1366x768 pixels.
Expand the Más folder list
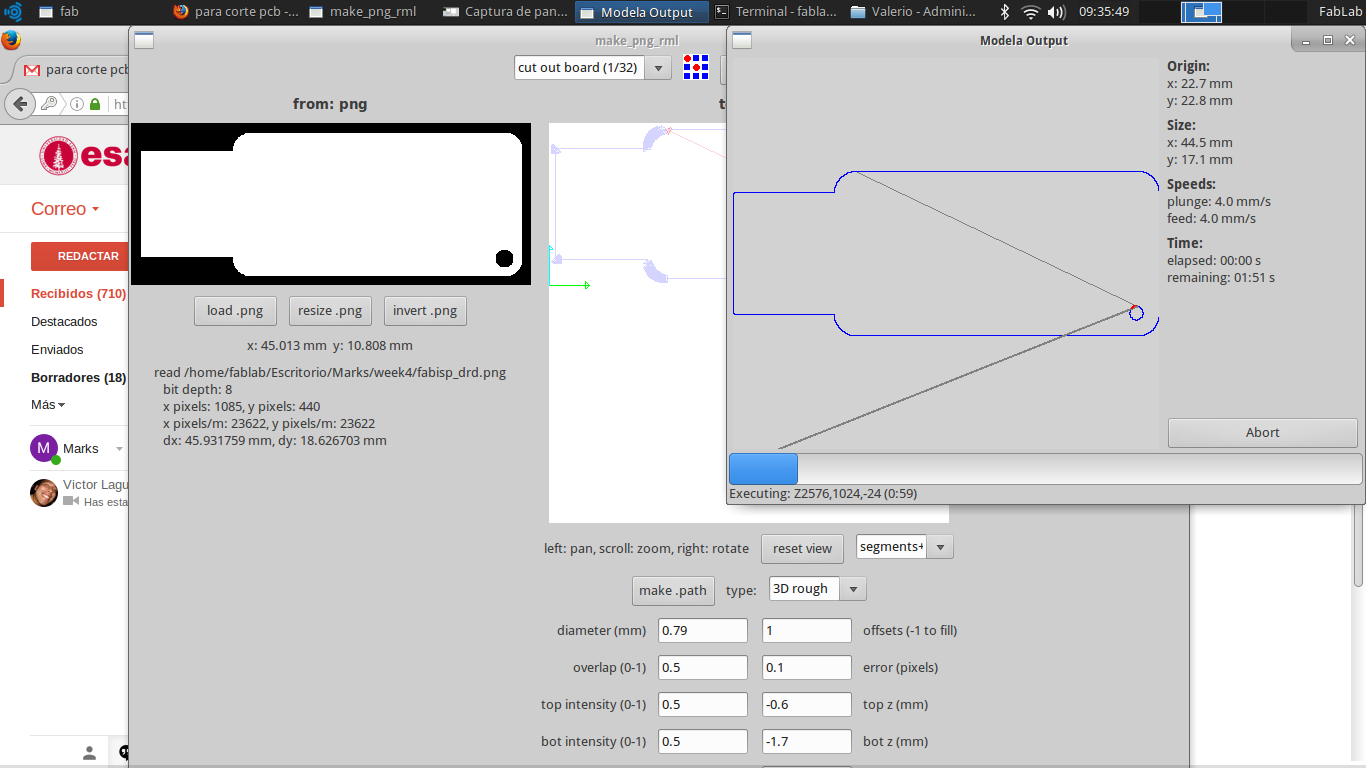pyautogui.click(x=48, y=405)
